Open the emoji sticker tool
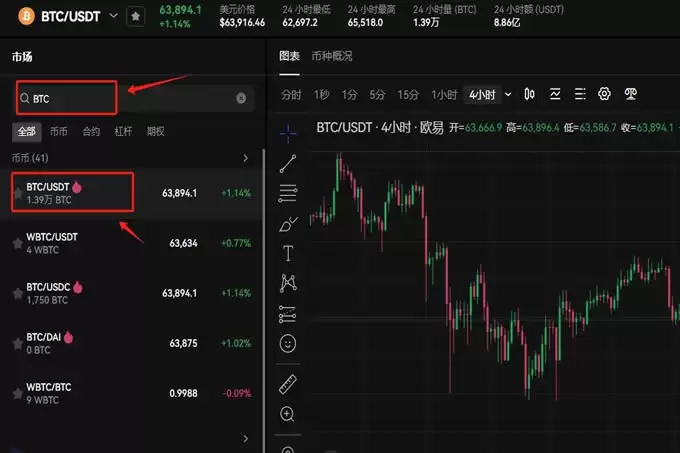This screenshot has width=680, height=453. 288,343
